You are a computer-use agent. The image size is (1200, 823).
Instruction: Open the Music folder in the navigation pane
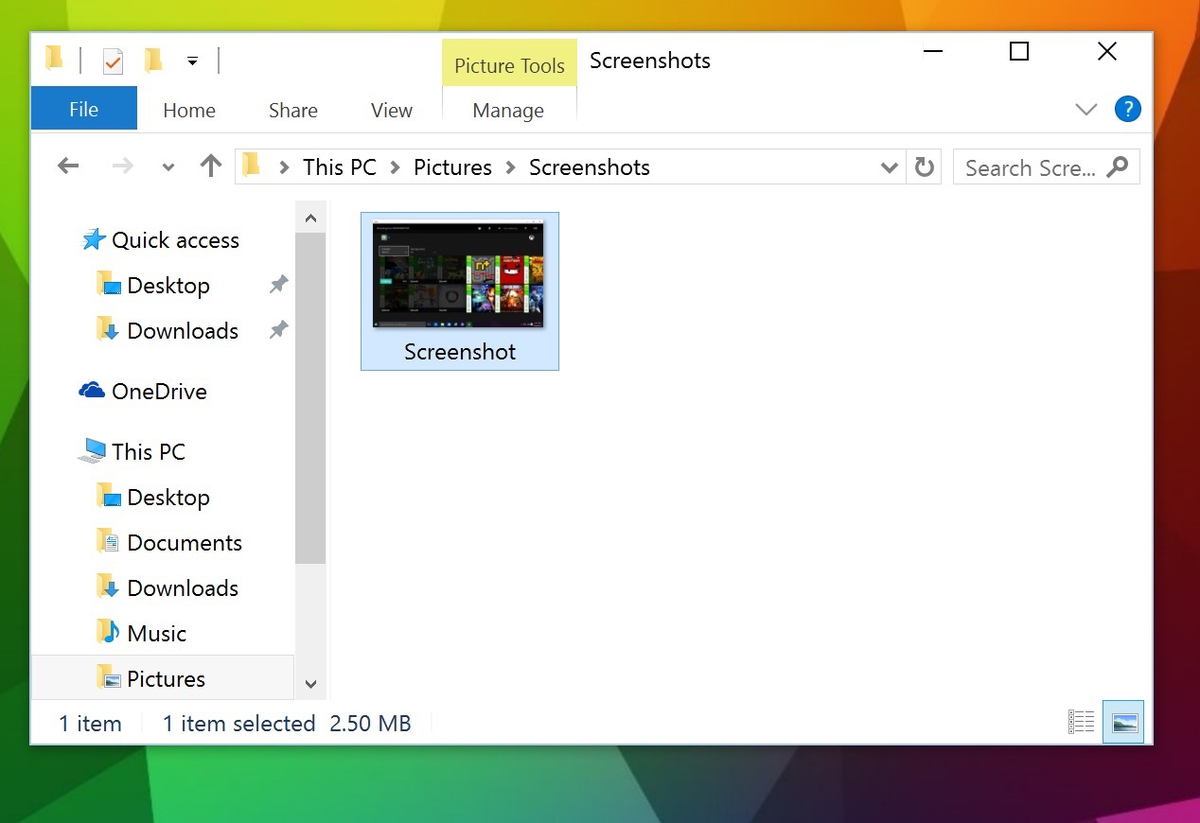tap(141, 633)
